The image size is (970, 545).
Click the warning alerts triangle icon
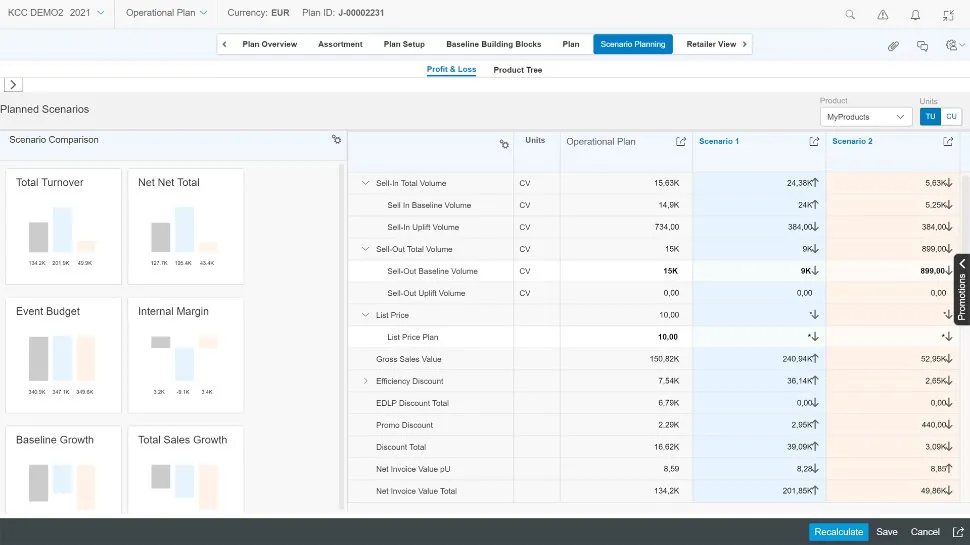coord(883,15)
